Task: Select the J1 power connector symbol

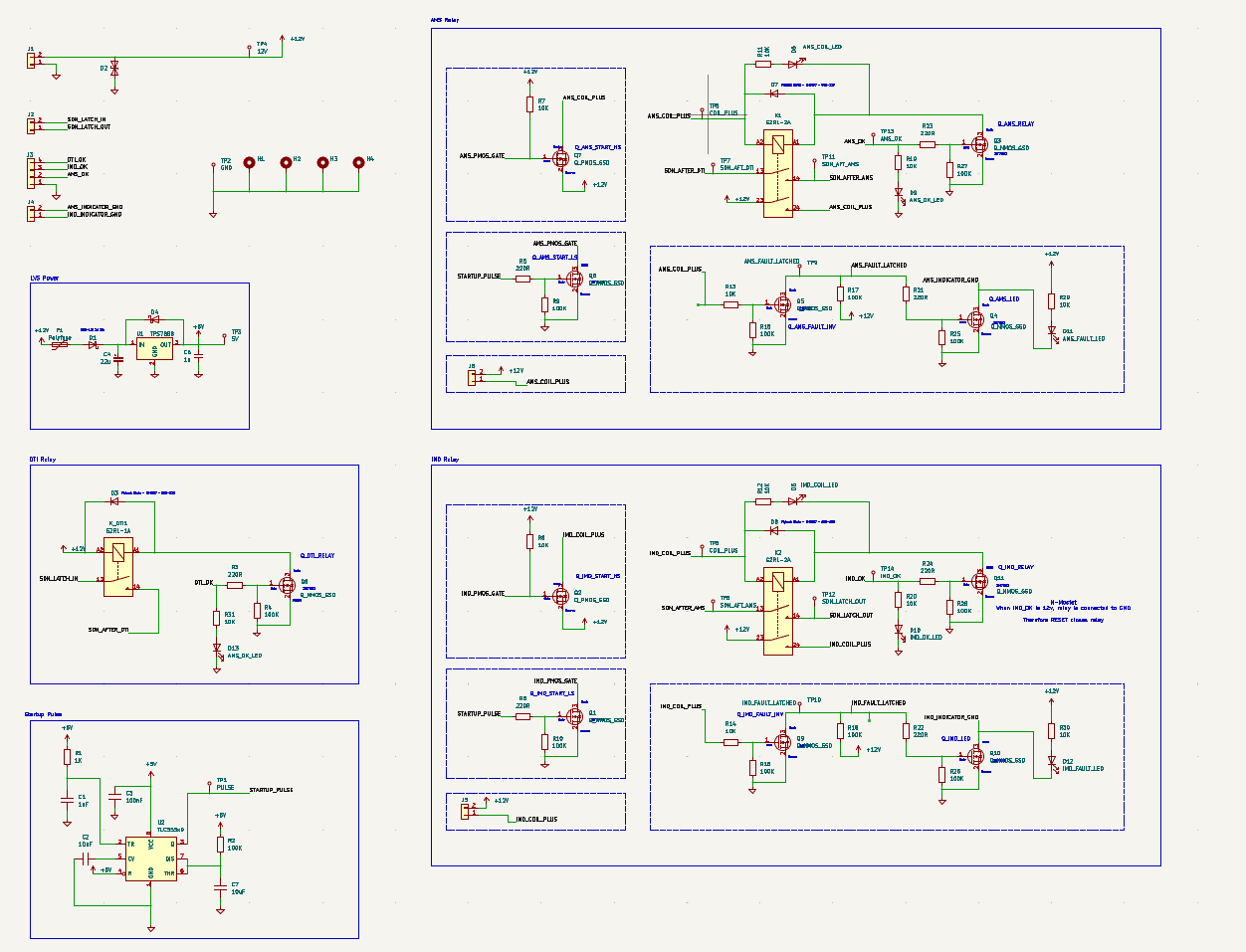Action: [31, 60]
